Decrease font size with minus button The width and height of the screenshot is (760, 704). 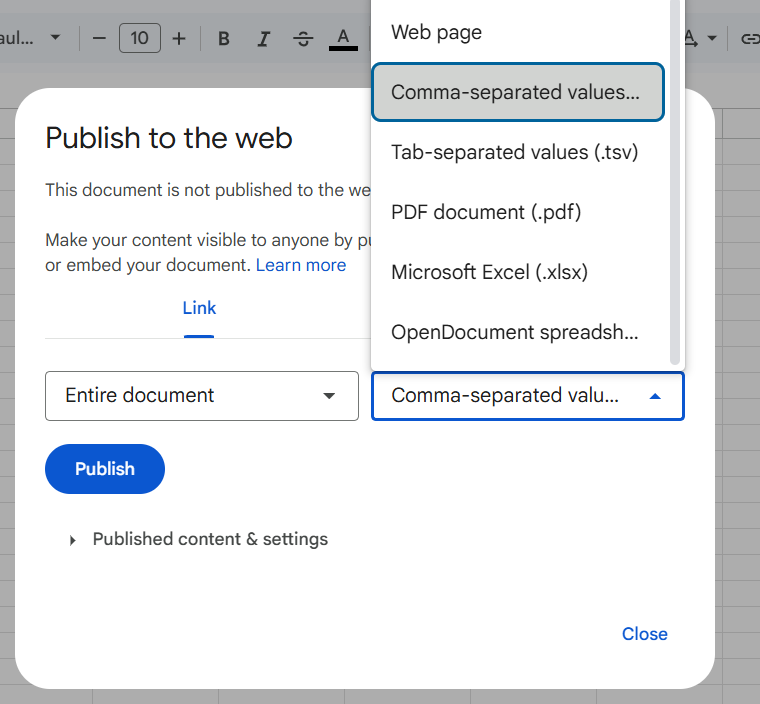pos(99,39)
